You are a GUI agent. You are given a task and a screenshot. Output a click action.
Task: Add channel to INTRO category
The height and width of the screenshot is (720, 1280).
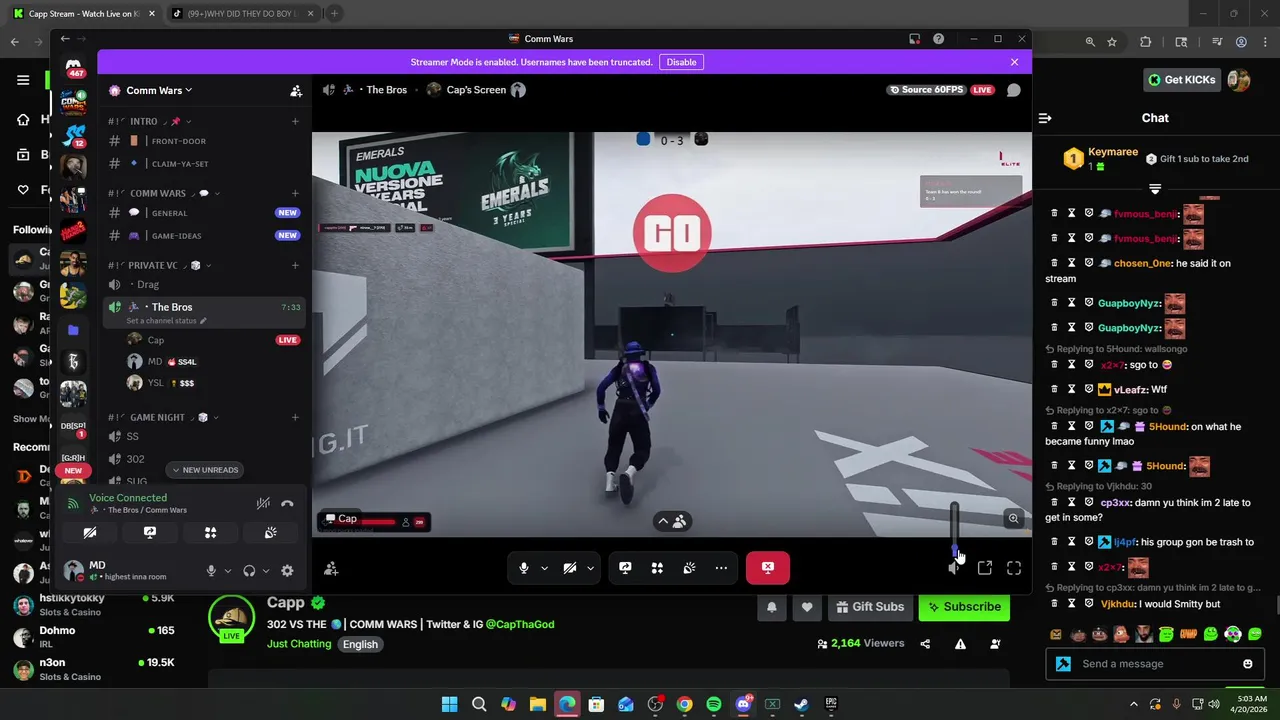point(295,122)
